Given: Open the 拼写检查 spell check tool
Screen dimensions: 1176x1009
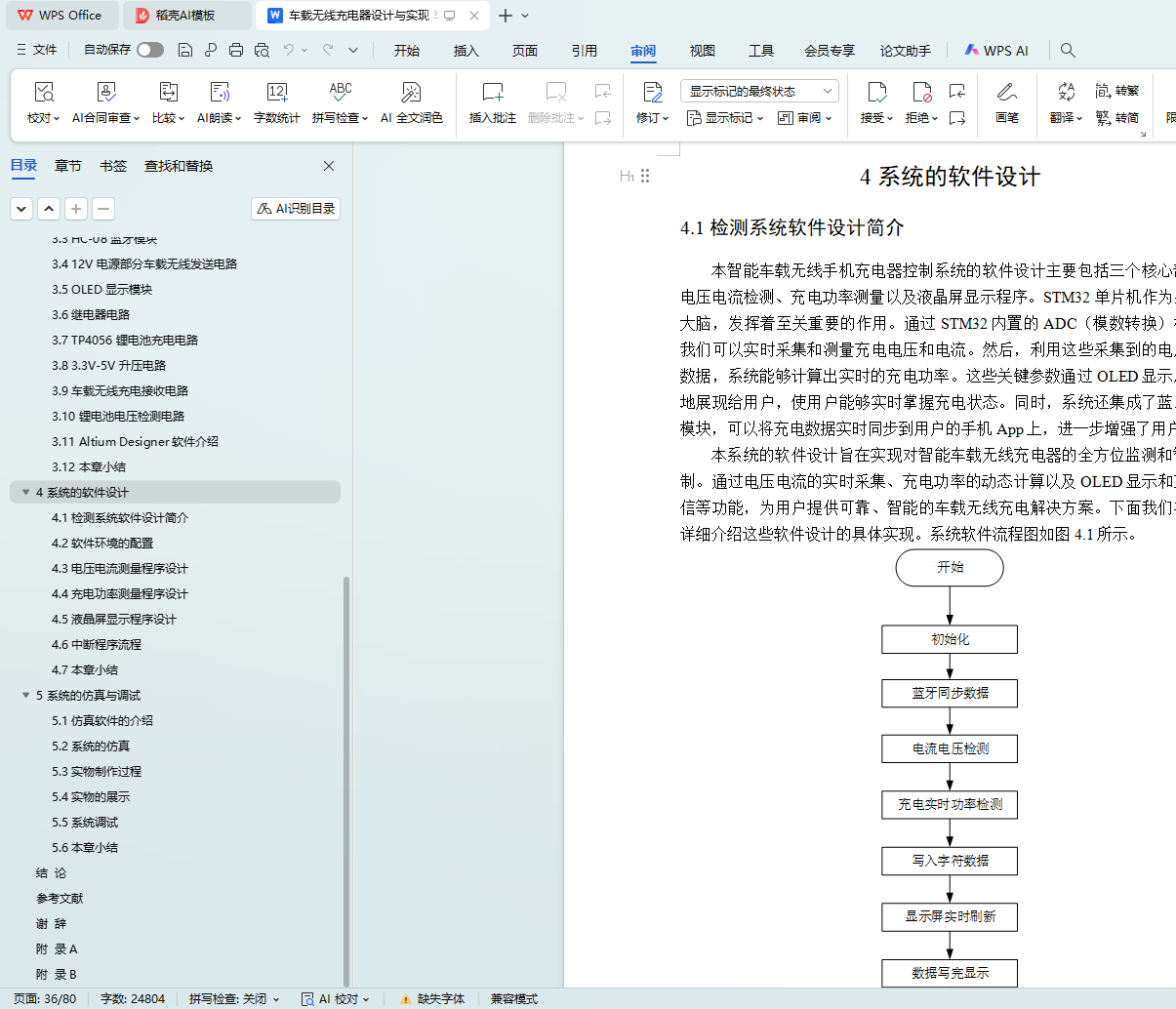Looking at the screenshot, I should 340,94.
